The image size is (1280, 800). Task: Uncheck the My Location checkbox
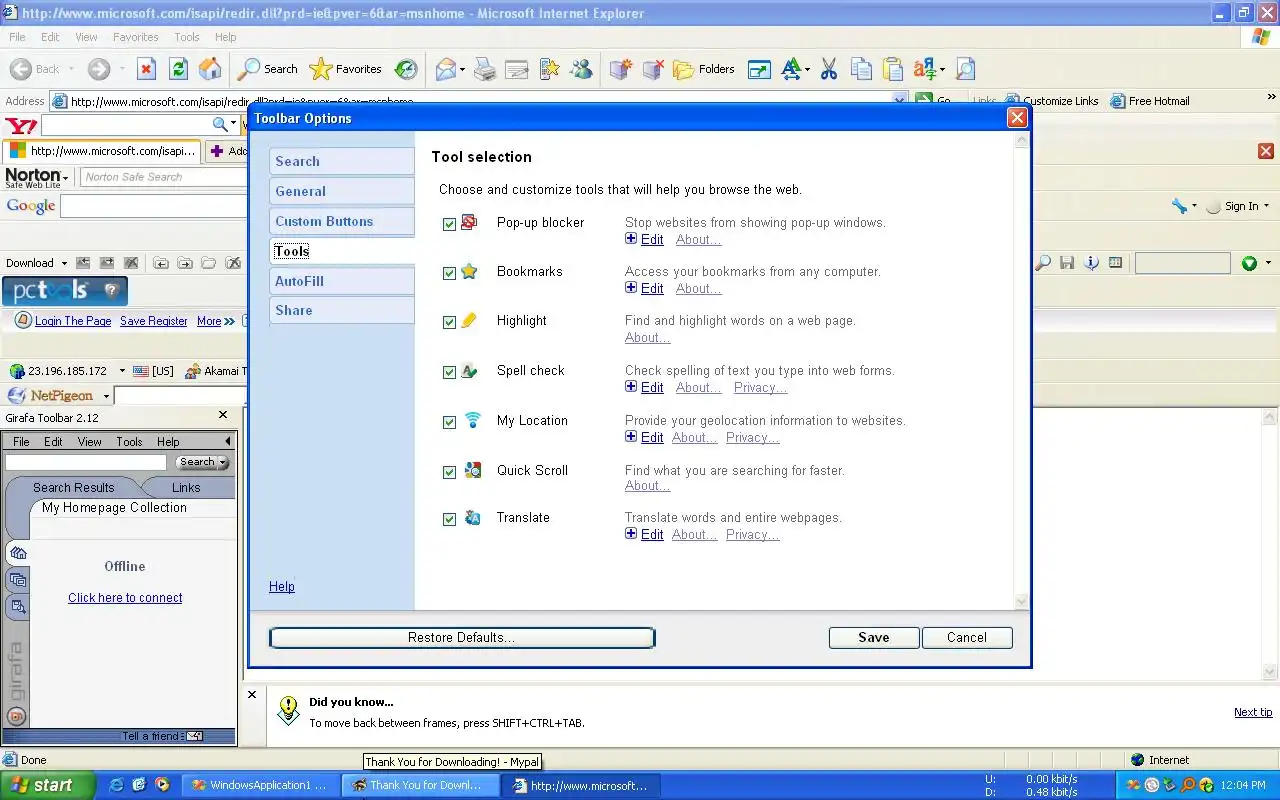(450, 422)
